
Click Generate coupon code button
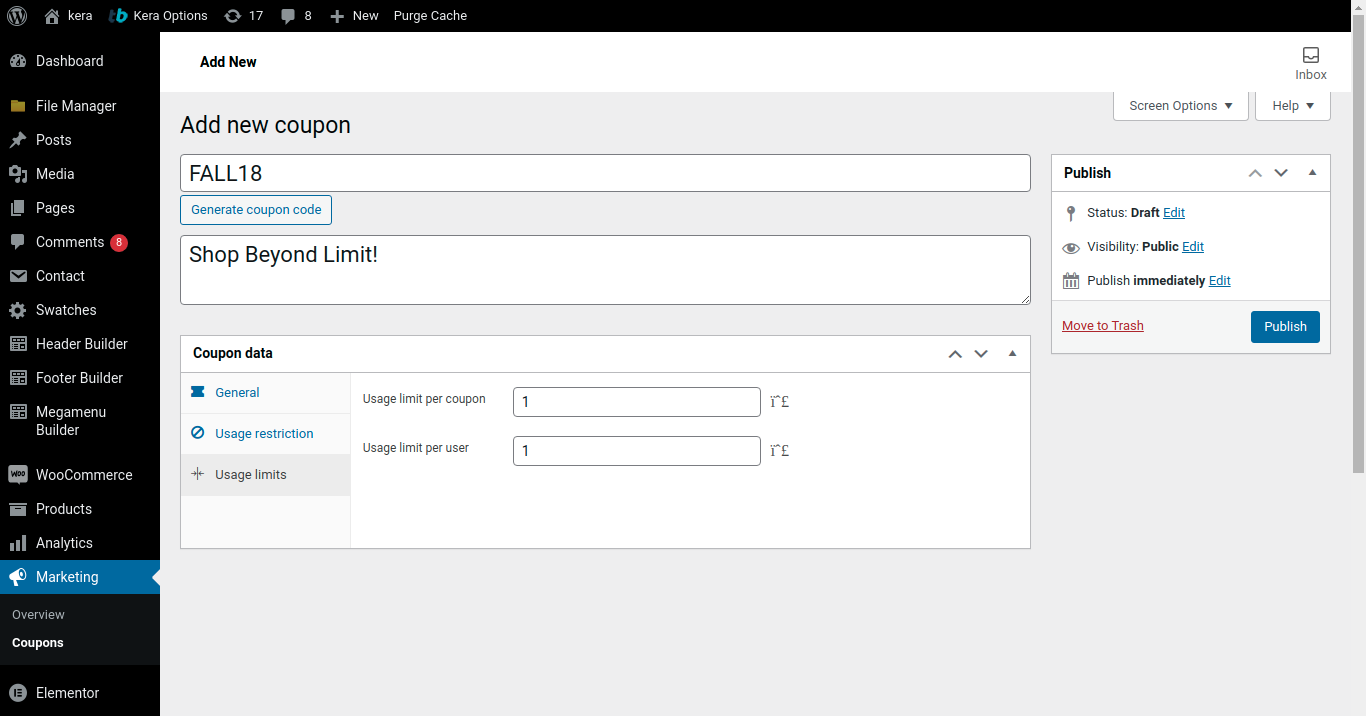[x=256, y=210]
